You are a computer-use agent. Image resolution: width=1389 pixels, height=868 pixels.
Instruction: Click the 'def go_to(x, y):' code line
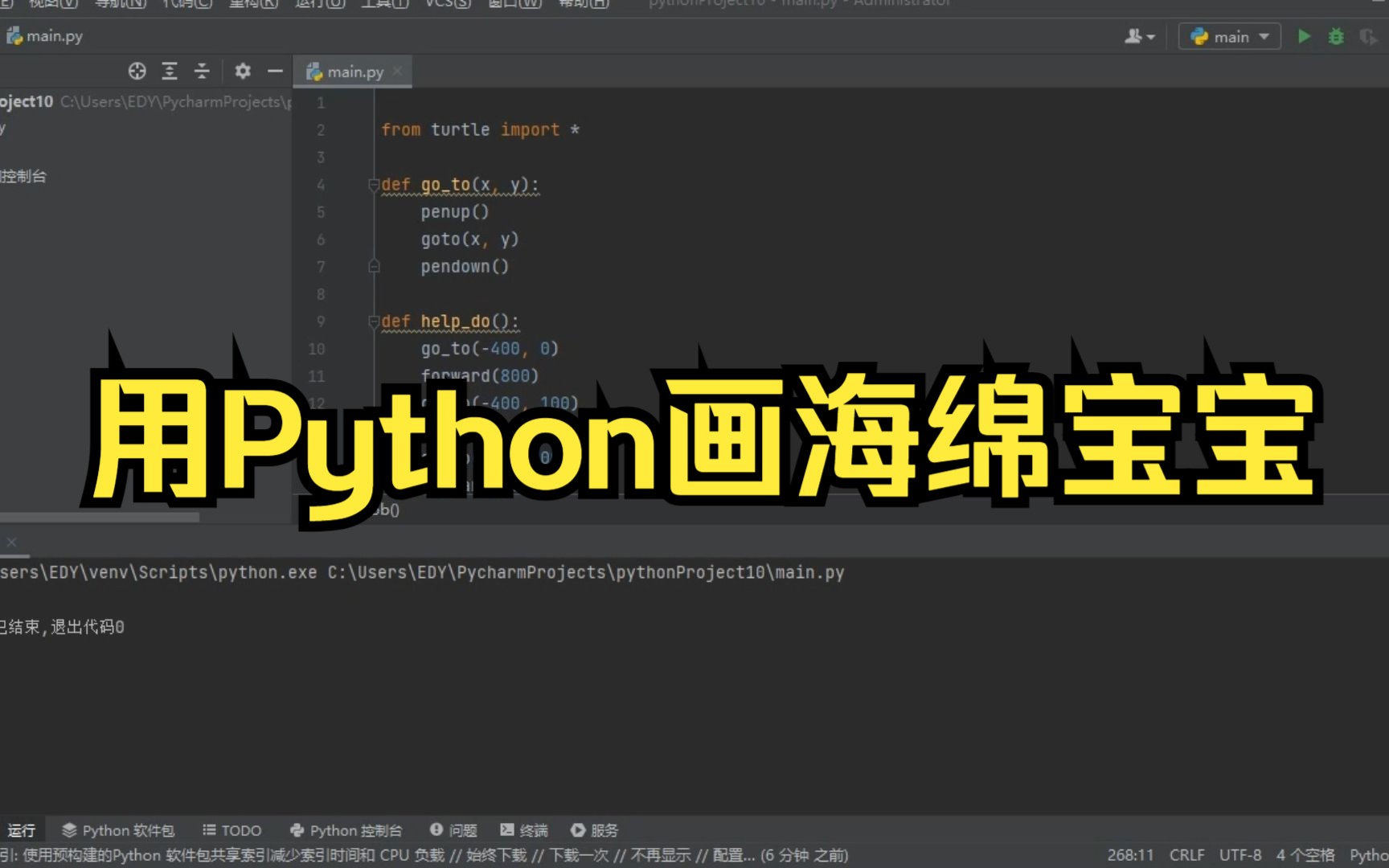[x=460, y=185]
